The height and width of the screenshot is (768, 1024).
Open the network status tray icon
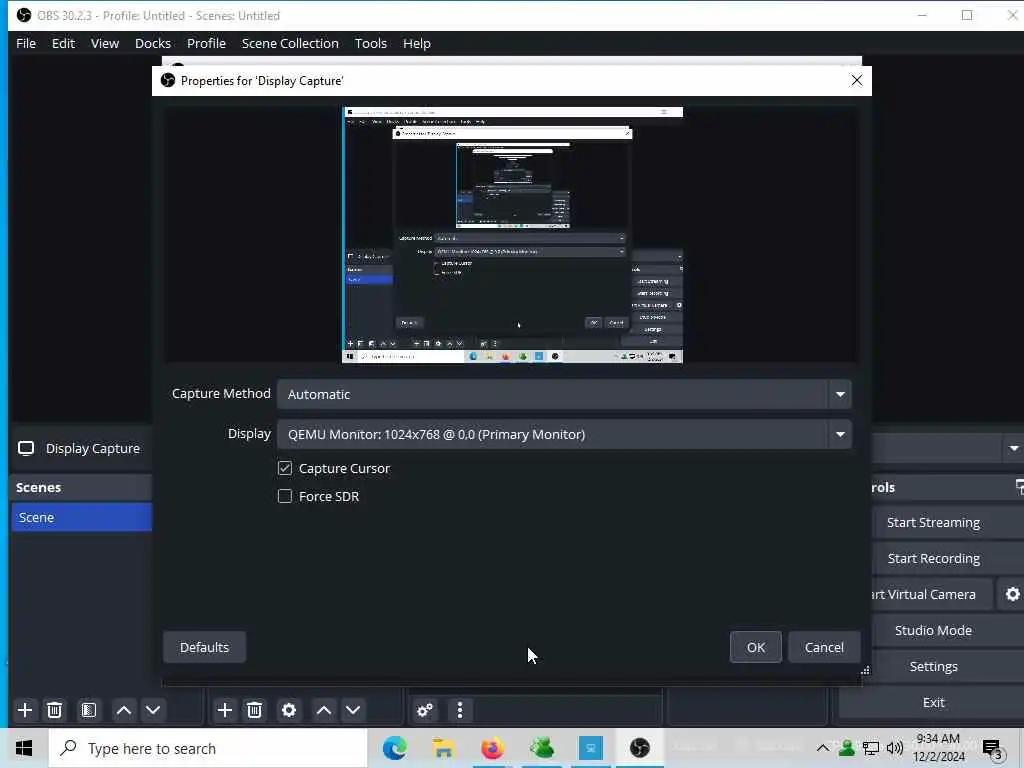pyautogui.click(x=870, y=748)
